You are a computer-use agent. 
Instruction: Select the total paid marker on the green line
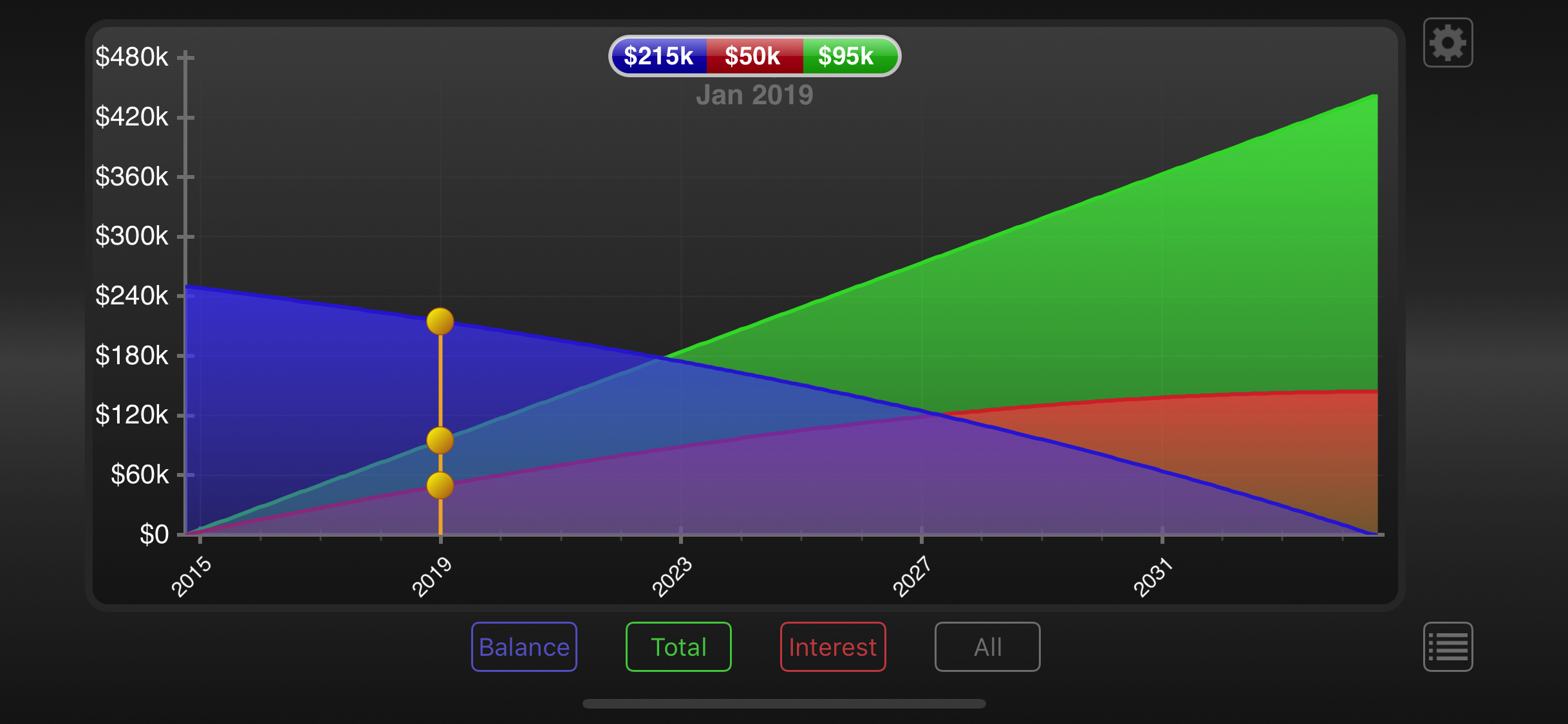click(440, 441)
